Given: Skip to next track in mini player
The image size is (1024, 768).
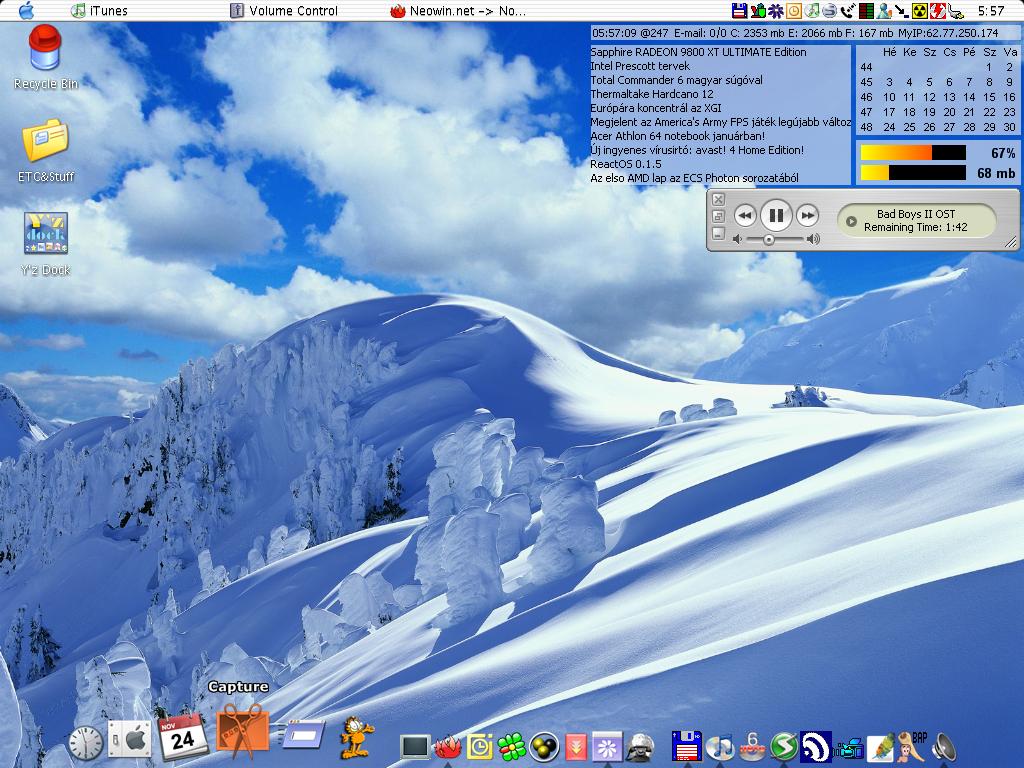Looking at the screenshot, I should (x=807, y=215).
